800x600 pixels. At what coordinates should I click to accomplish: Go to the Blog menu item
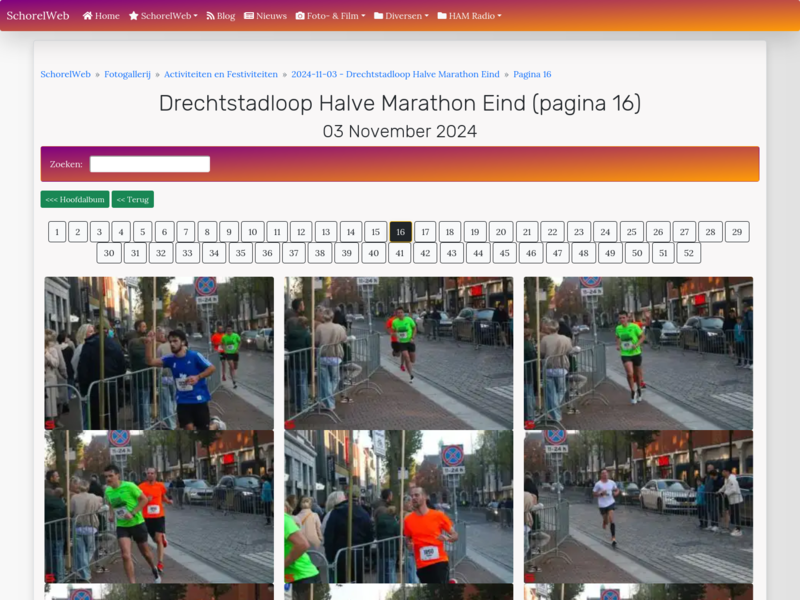[221, 16]
